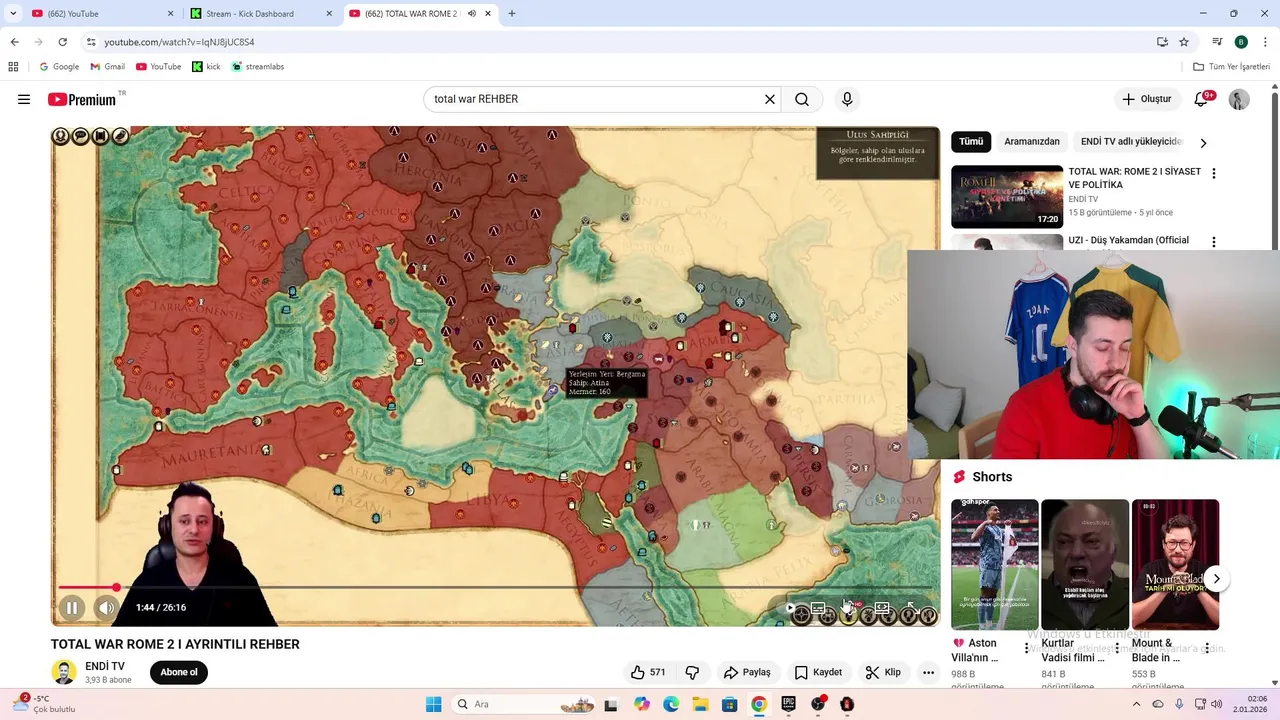Dislike the video

click(x=691, y=672)
